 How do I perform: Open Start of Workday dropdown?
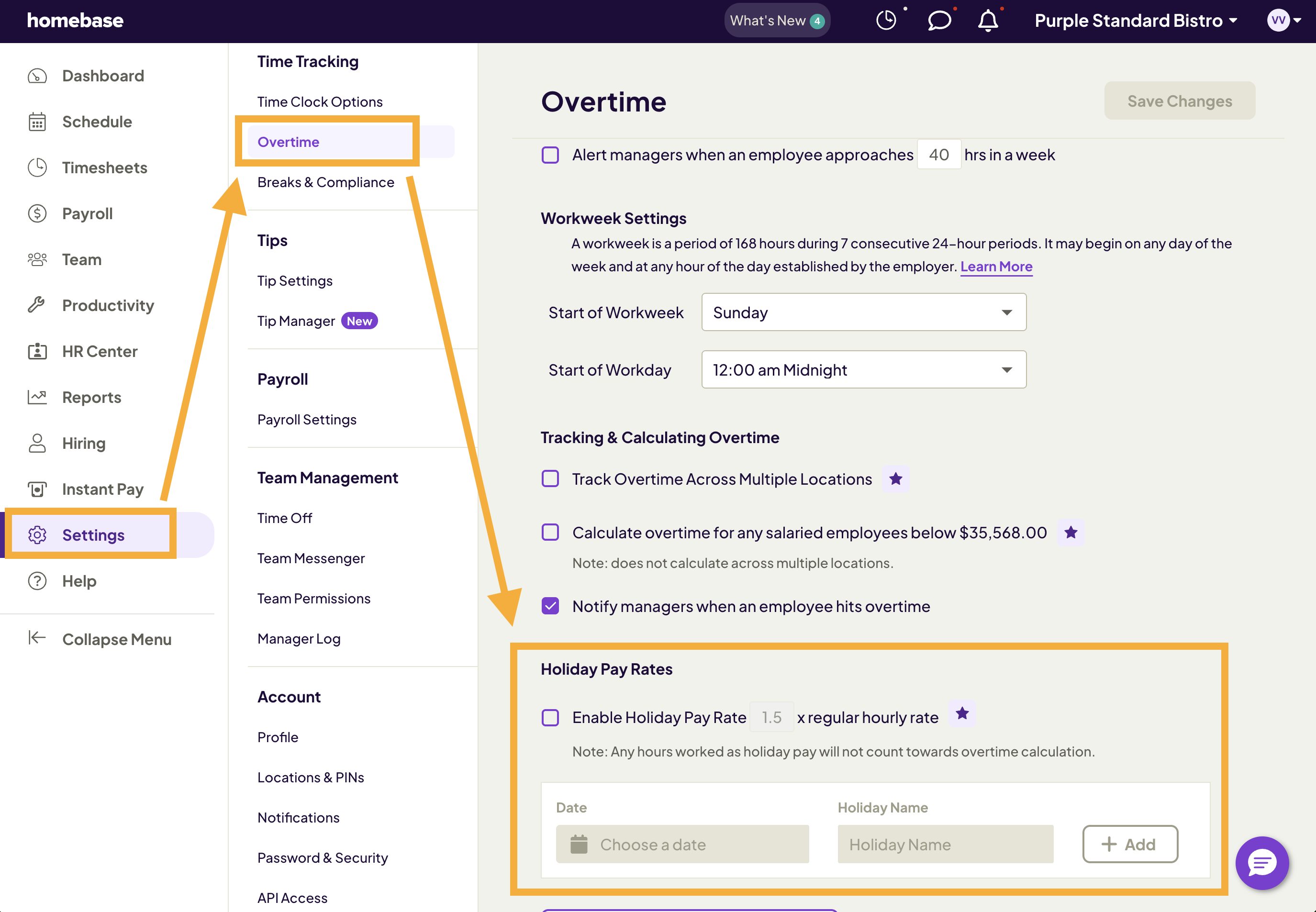863,370
